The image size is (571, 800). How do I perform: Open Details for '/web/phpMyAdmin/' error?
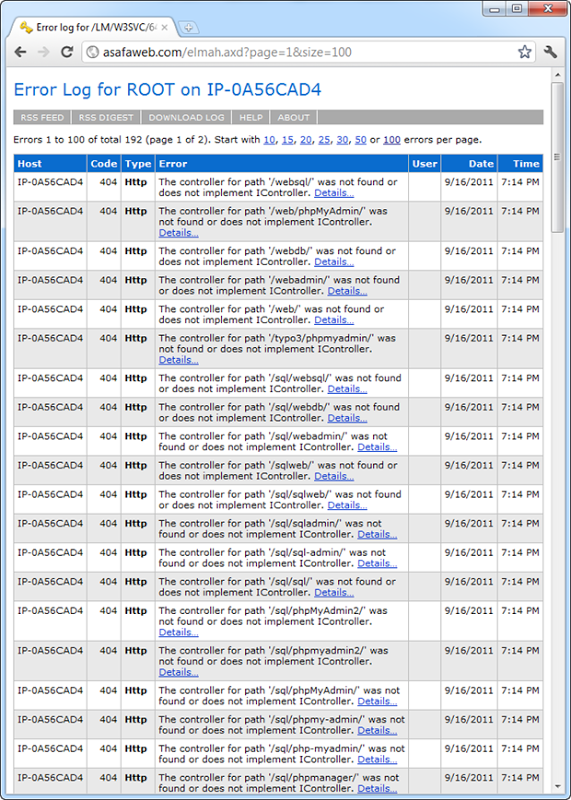pos(179,233)
